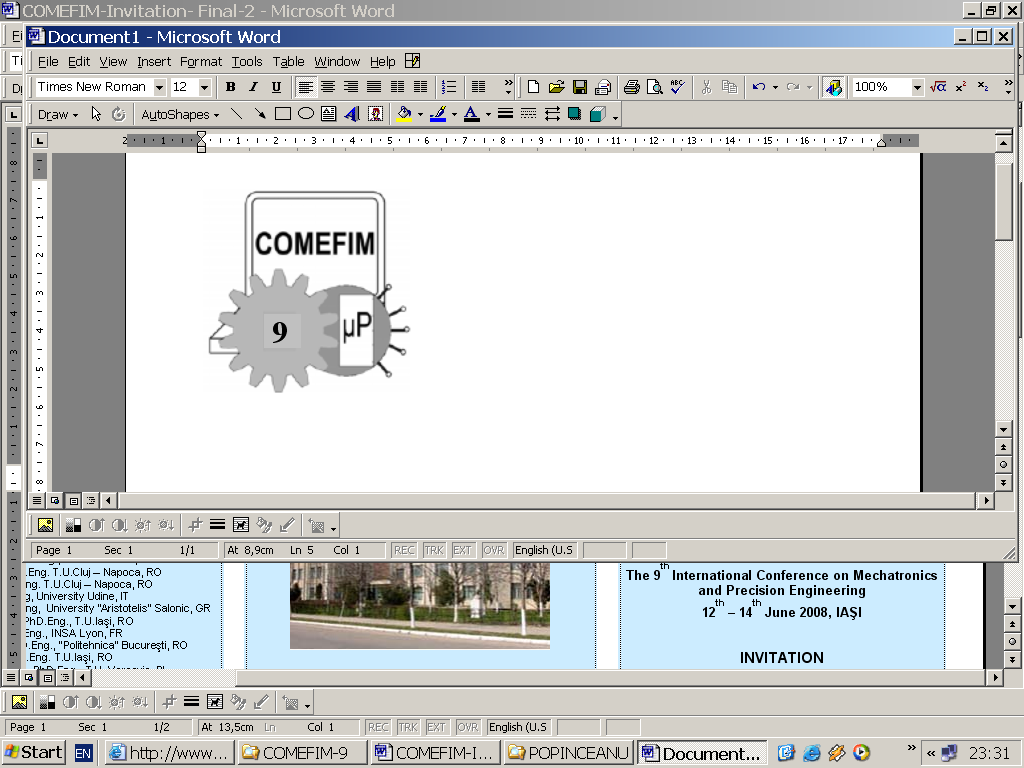Open the File menu

[48, 61]
